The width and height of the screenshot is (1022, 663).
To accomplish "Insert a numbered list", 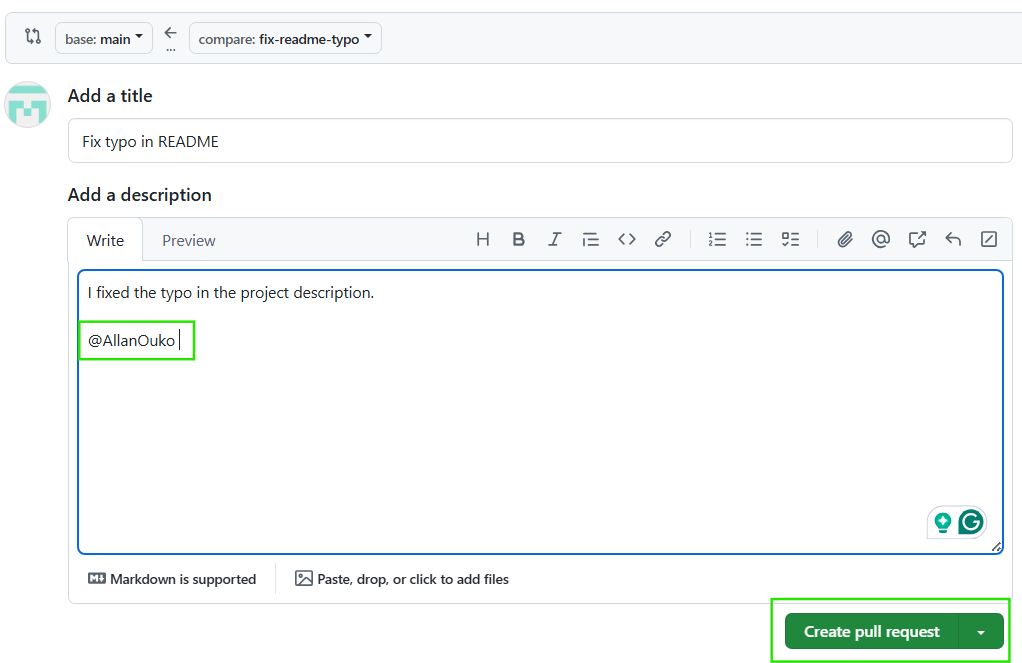I will [x=717, y=239].
